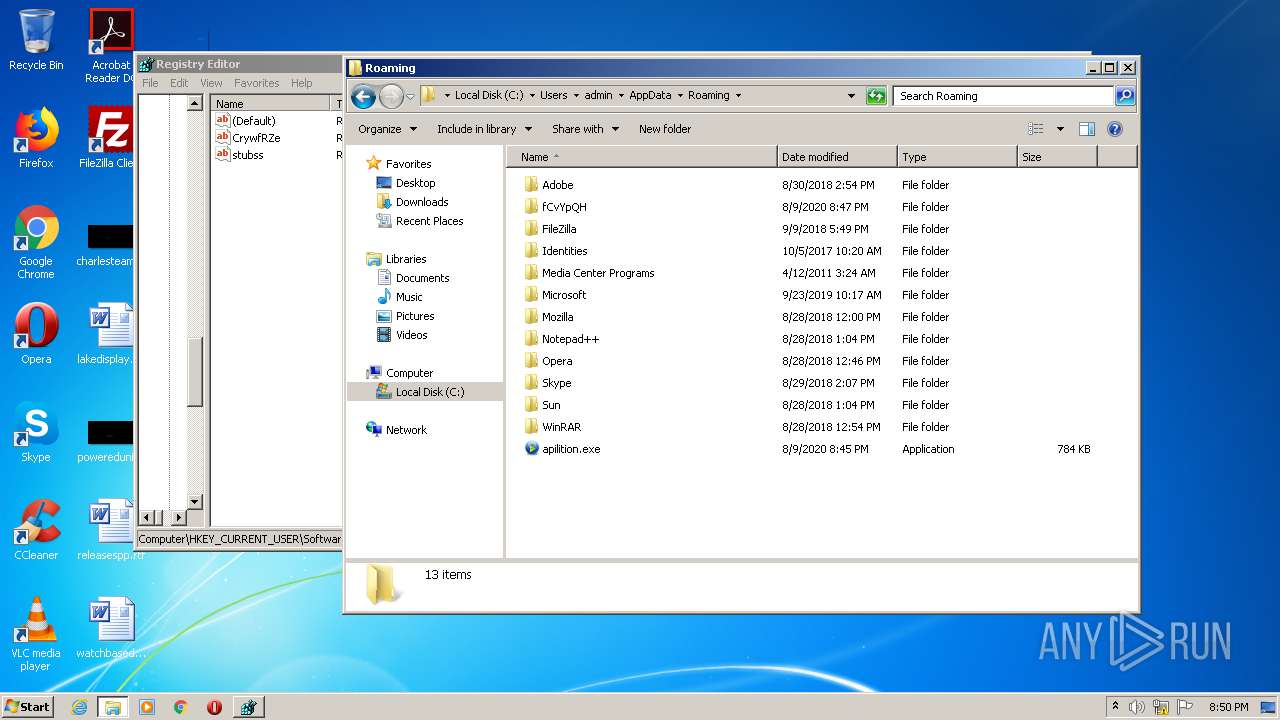
Task: Select the CrywfRZe registry value
Action: pos(248,138)
